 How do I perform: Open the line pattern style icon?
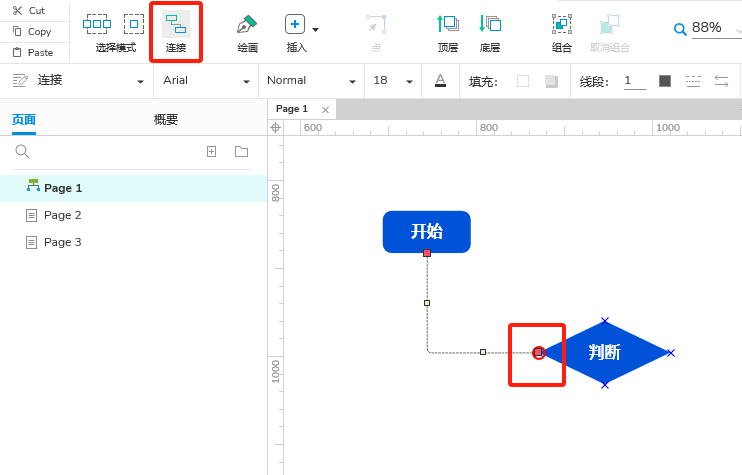(693, 81)
